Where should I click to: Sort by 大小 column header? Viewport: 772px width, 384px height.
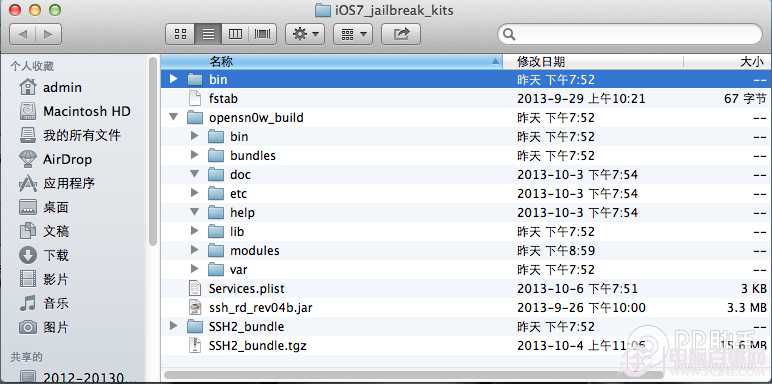(x=728, y=62)
